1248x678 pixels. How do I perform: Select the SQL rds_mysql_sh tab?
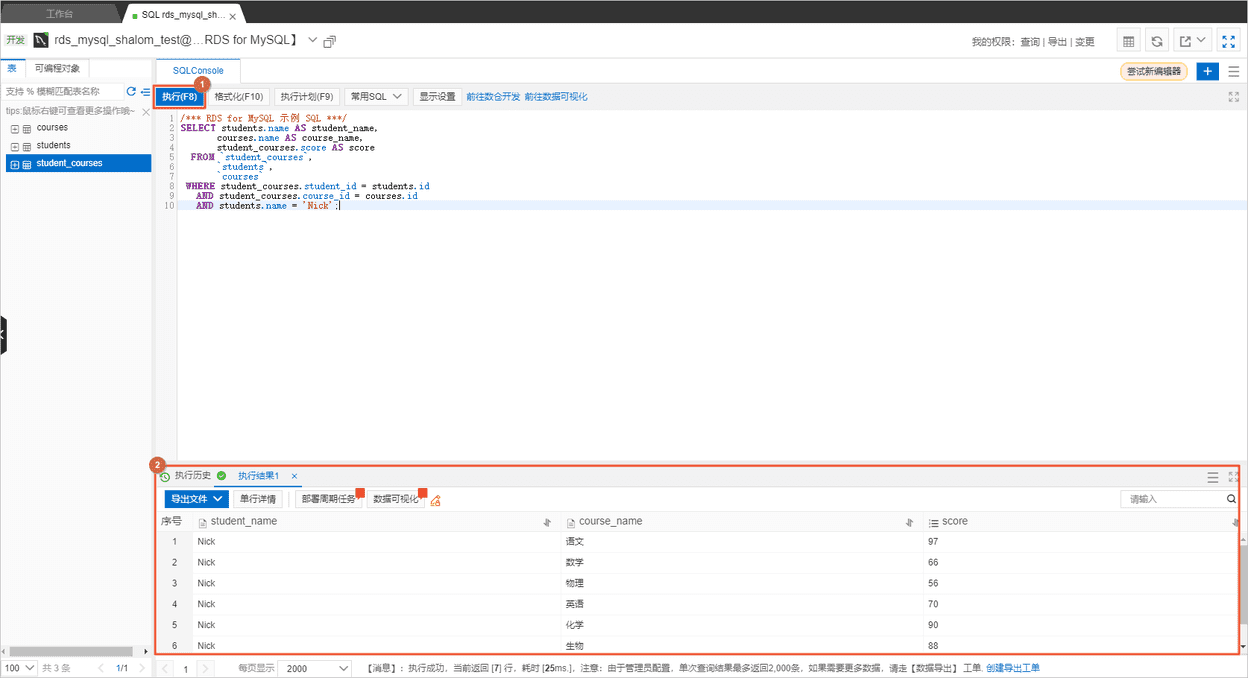[183, 15]
